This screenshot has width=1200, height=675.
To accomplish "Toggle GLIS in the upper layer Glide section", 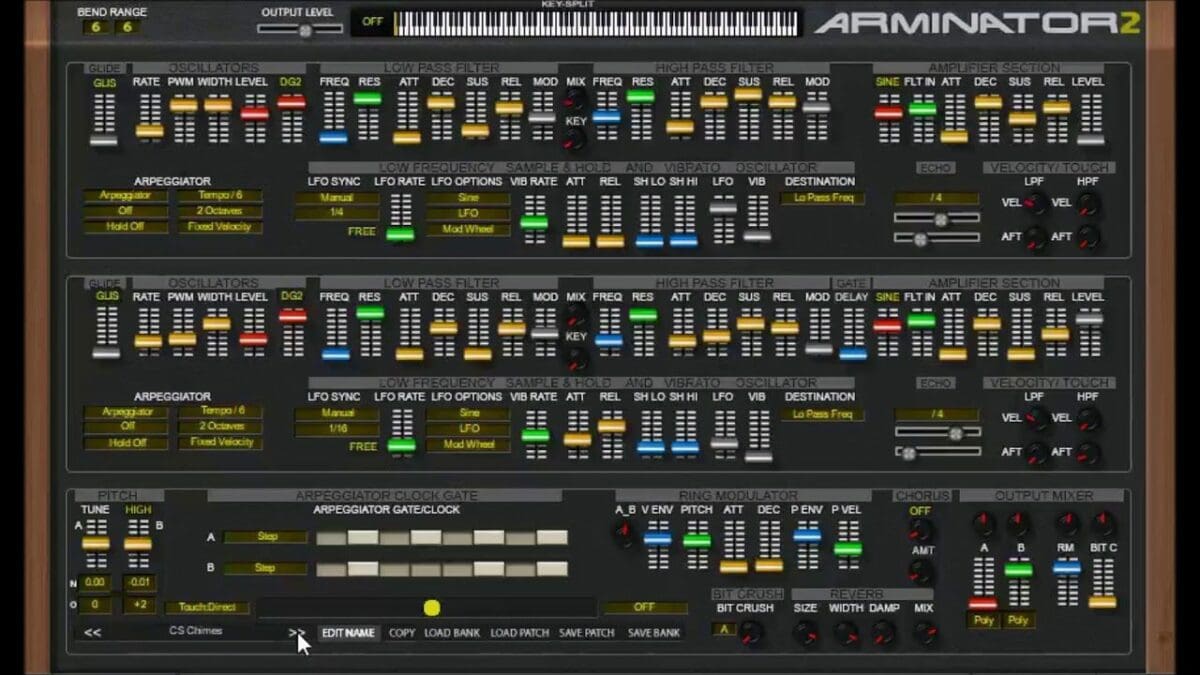I will tap(104, 82).
